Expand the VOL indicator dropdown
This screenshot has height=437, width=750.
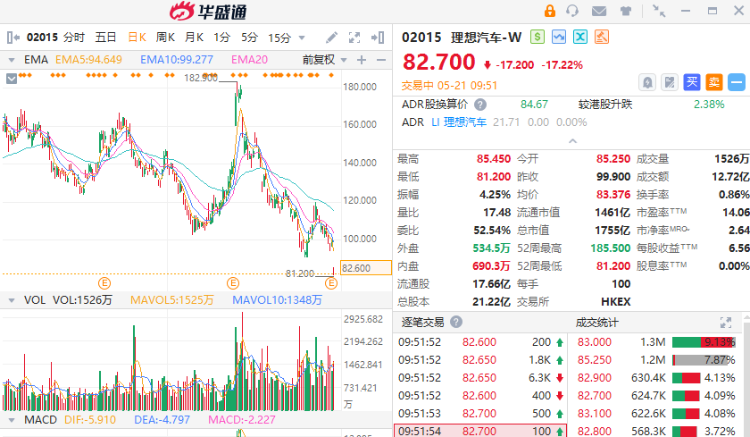(11, 301)
